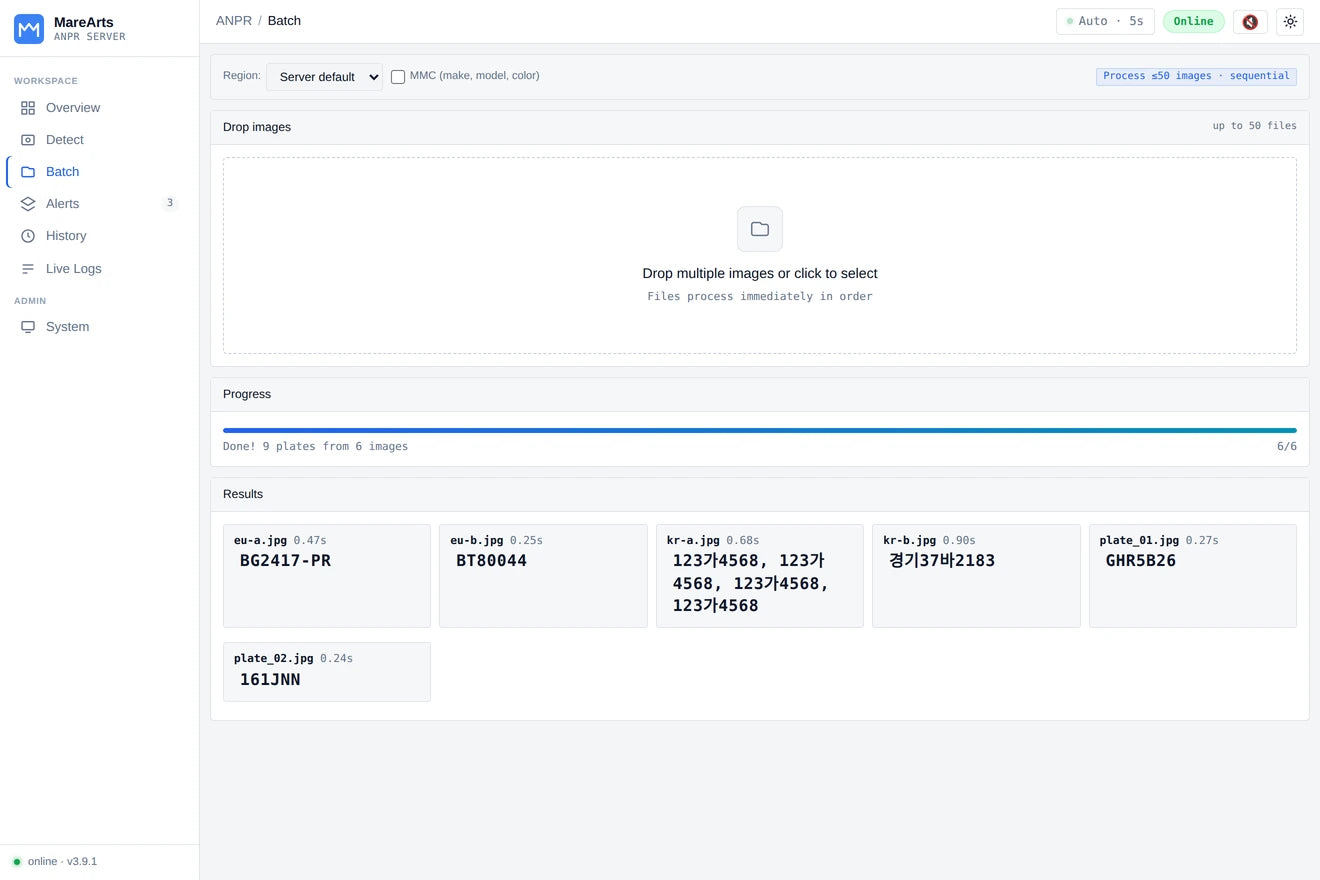Toggle the sound mute speaker button
The width and height of the screenshot is (1320, 880).
click(1250, 22)
